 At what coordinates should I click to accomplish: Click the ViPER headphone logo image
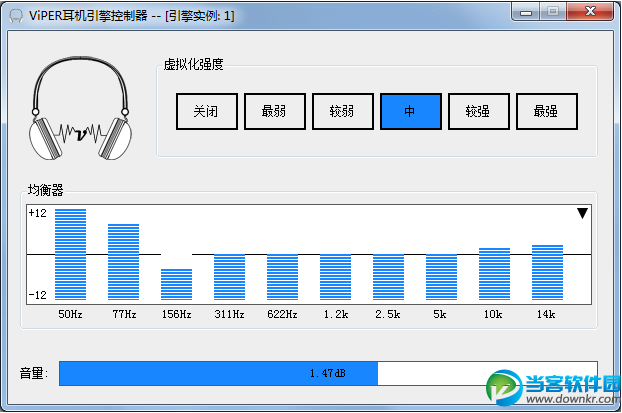(81, 108)
